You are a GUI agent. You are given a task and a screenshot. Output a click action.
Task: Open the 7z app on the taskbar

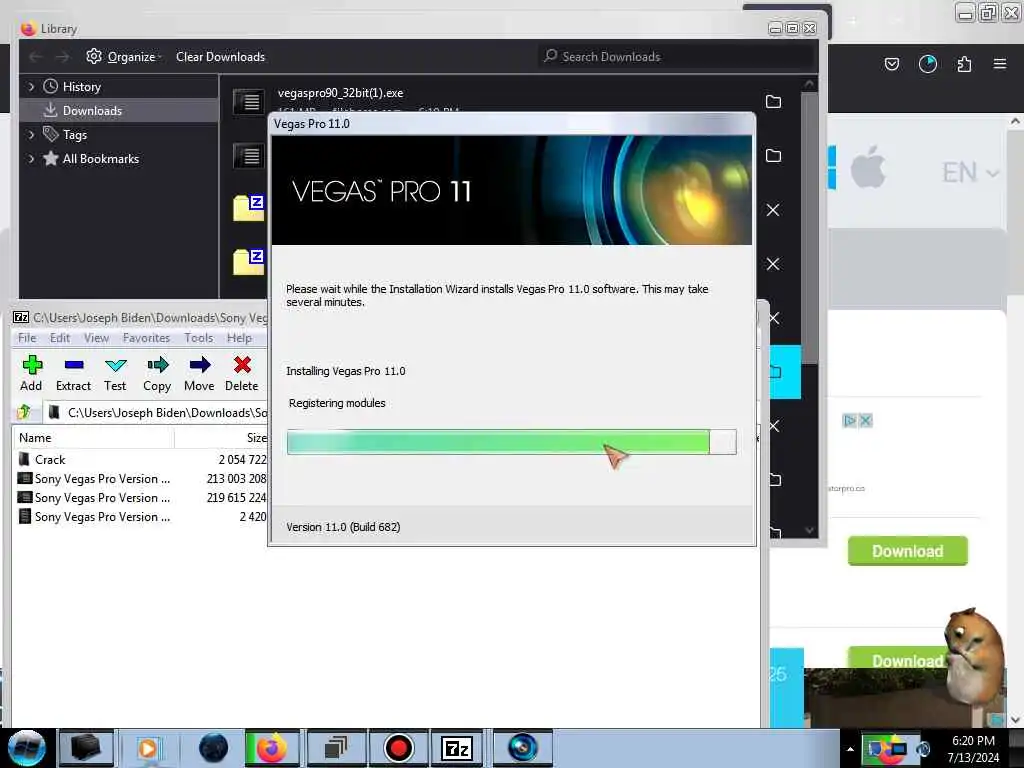click(x=457, y=748)
